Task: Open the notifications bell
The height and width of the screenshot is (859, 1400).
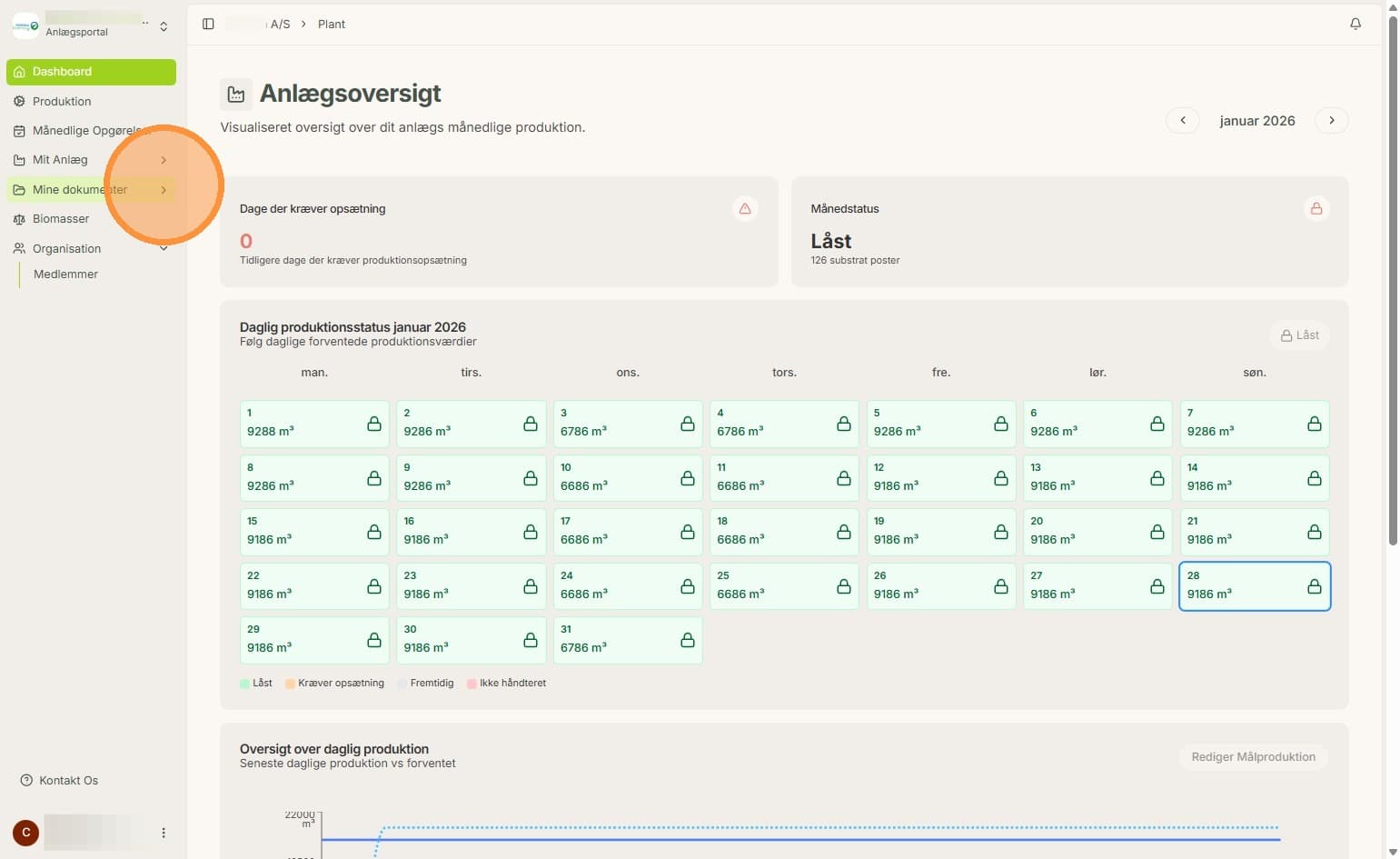Action: 1355,24
